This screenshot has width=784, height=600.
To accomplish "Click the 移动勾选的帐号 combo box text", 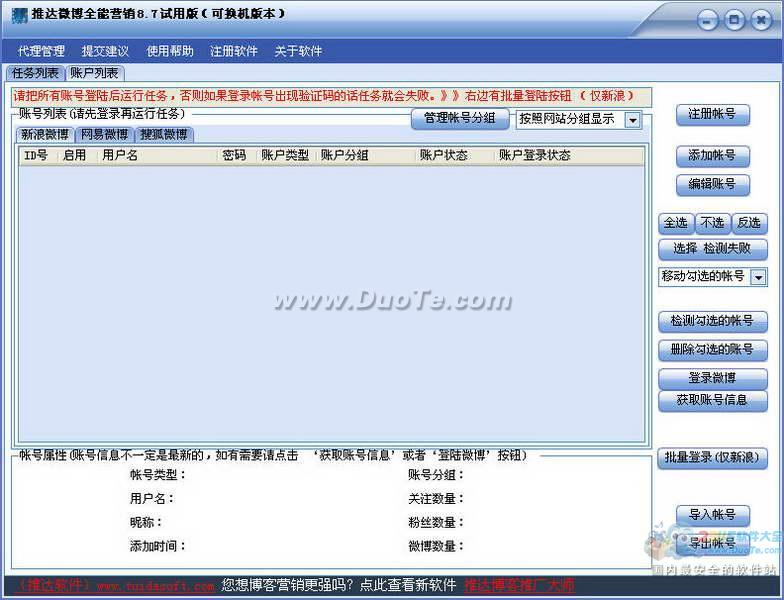I will point(704,276).
